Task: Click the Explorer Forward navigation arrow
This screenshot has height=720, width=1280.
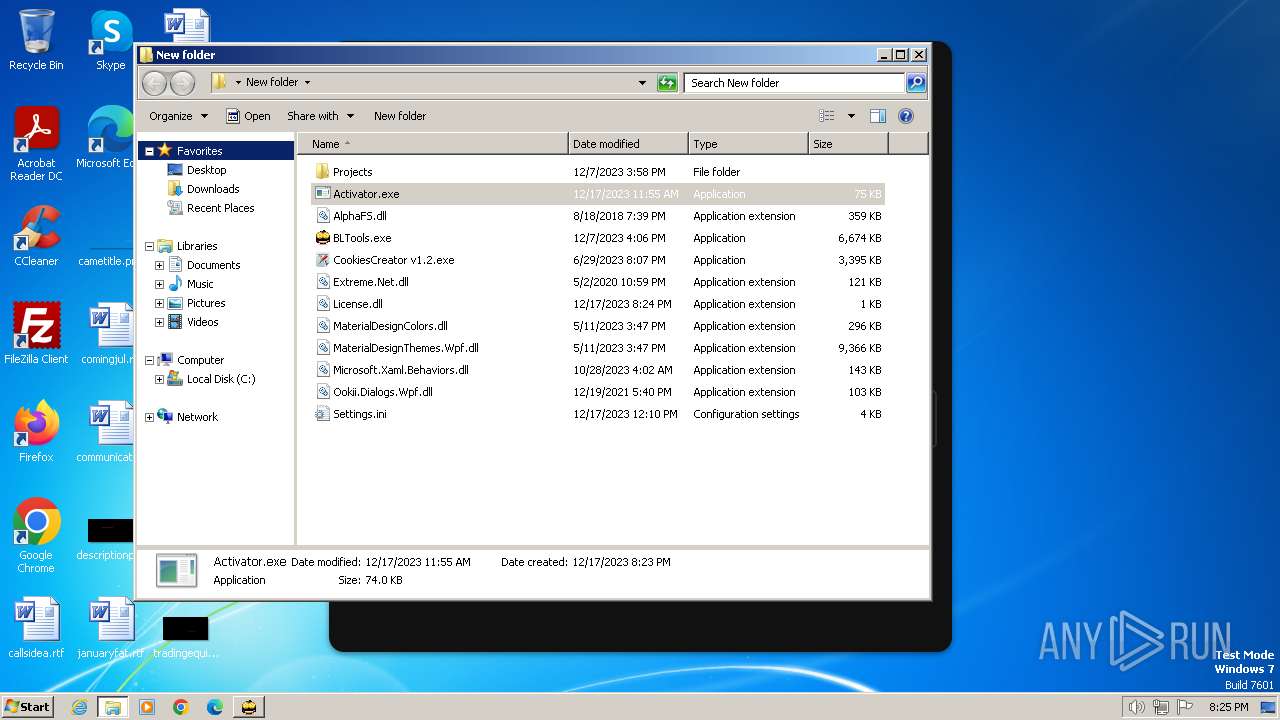Action: click(182, 83)
